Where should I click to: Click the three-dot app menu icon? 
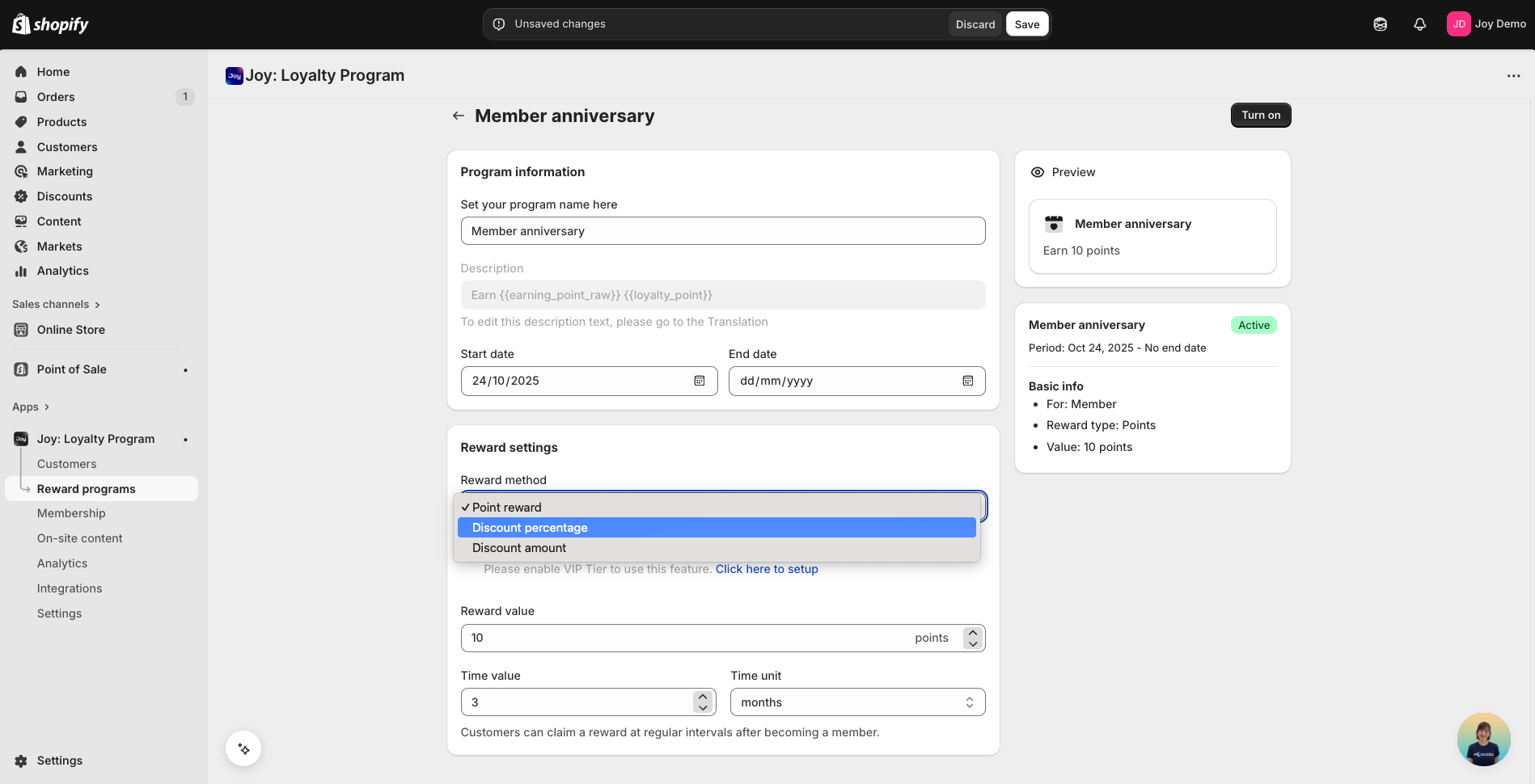[1513, 76]
